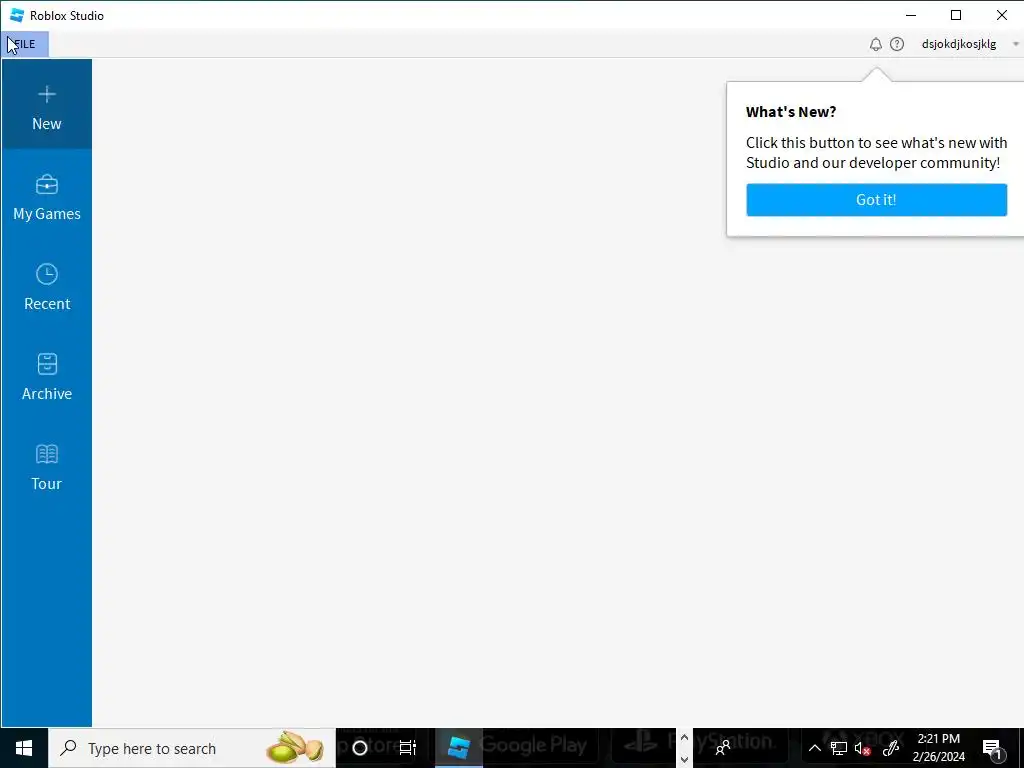Switch to the Recent tab

click(x=46, y=287)
